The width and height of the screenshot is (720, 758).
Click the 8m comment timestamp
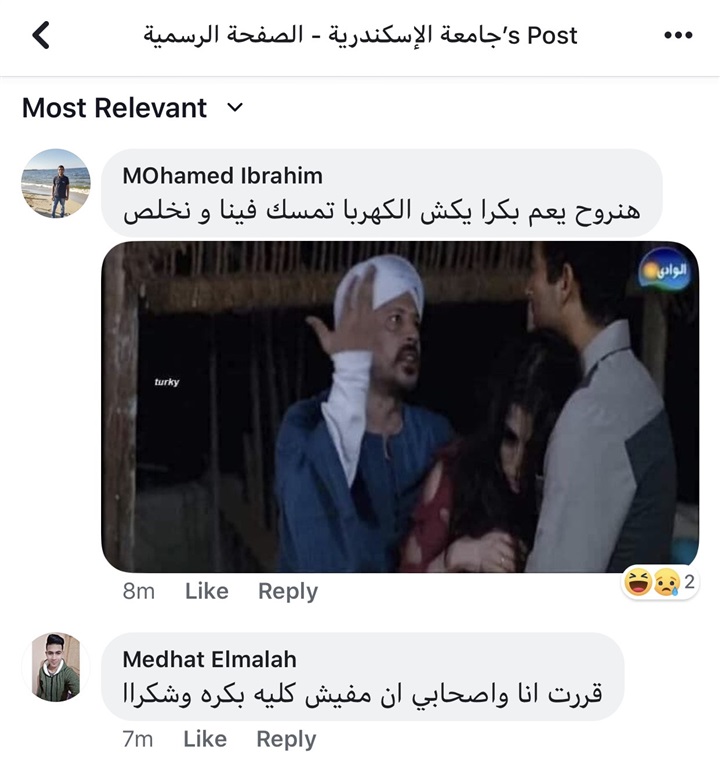[139, 591]
